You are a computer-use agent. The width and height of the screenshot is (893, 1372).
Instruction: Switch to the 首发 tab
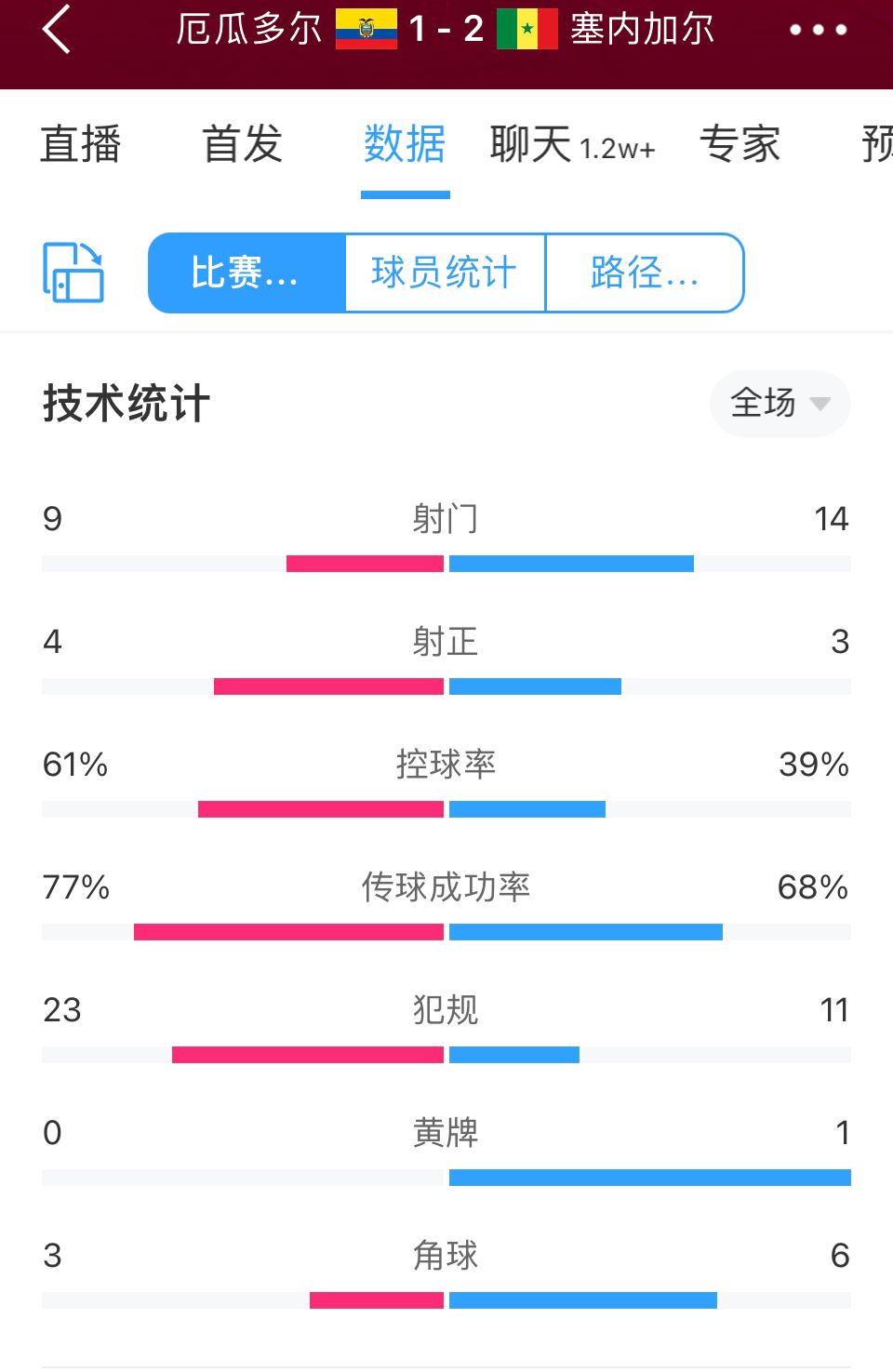tap(243, 144)
